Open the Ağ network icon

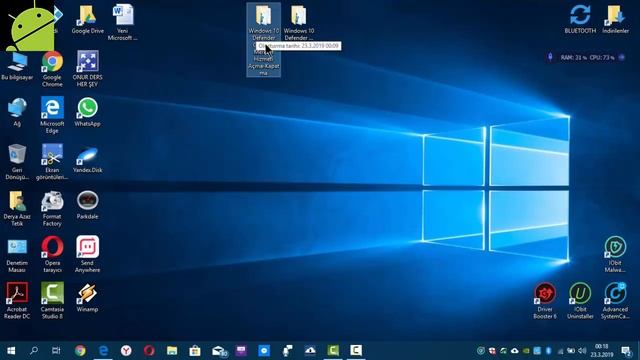click(17, 112)
